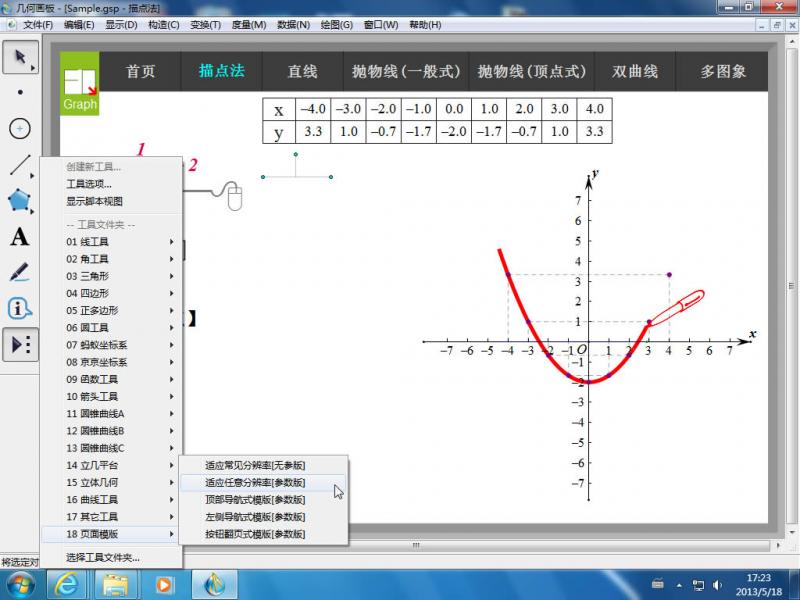Select the Text tool
Screen dimensions: 800x600
point(19,237)
